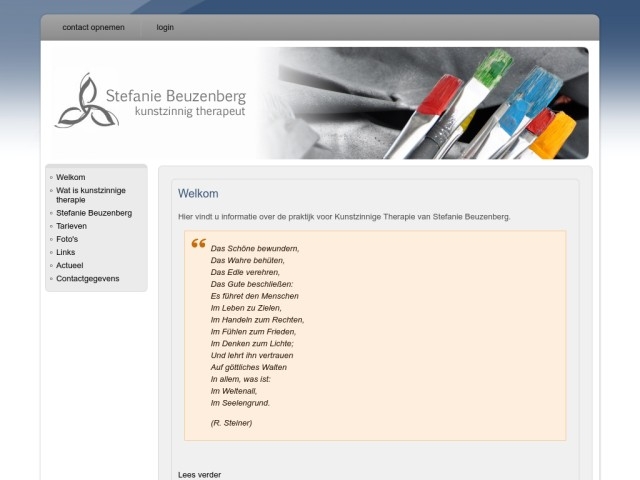
Task: Open the "Foto's" sidebar link
Action: (67, 239)
